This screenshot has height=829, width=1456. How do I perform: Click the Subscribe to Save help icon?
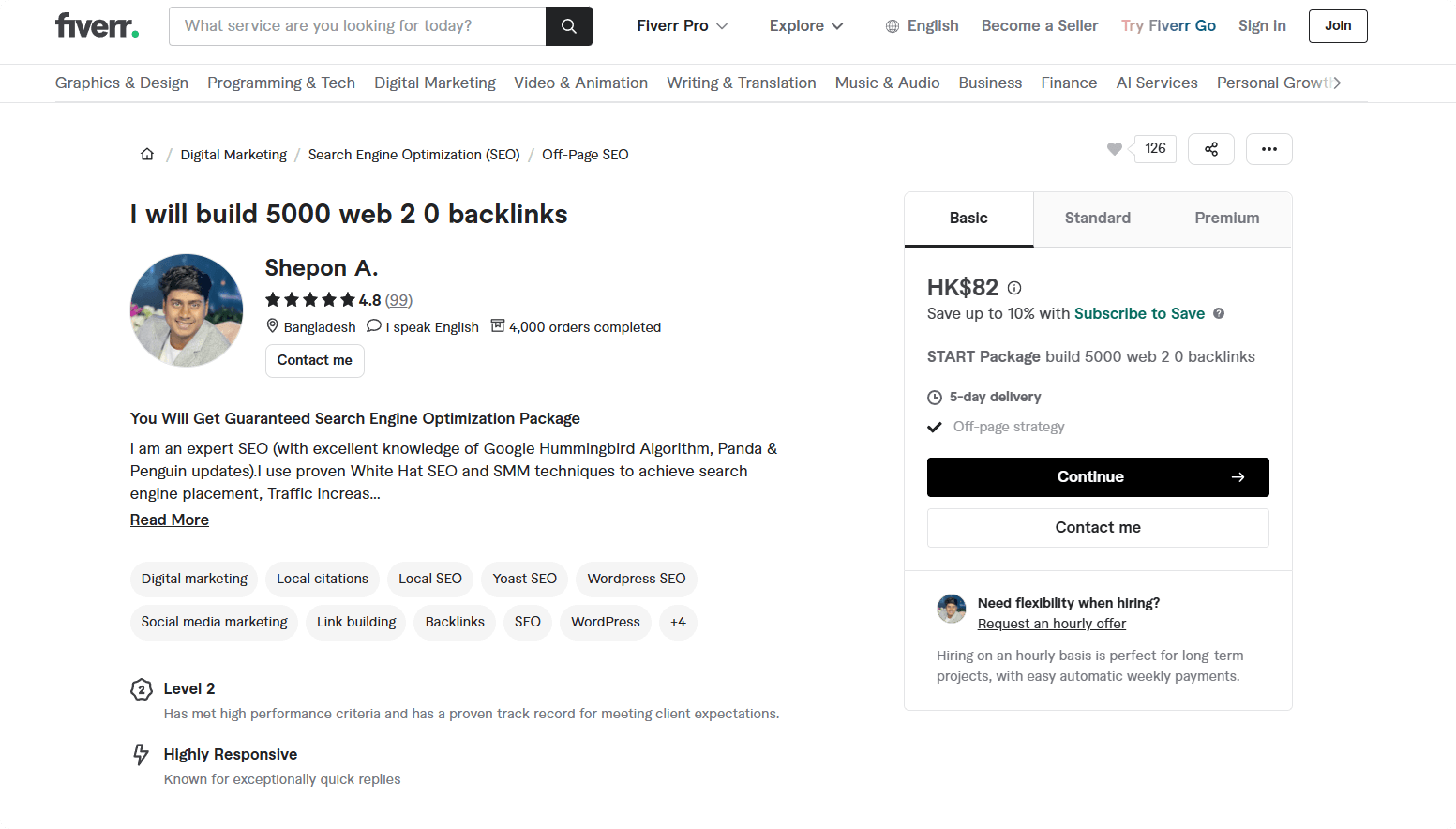[1219, 313]
